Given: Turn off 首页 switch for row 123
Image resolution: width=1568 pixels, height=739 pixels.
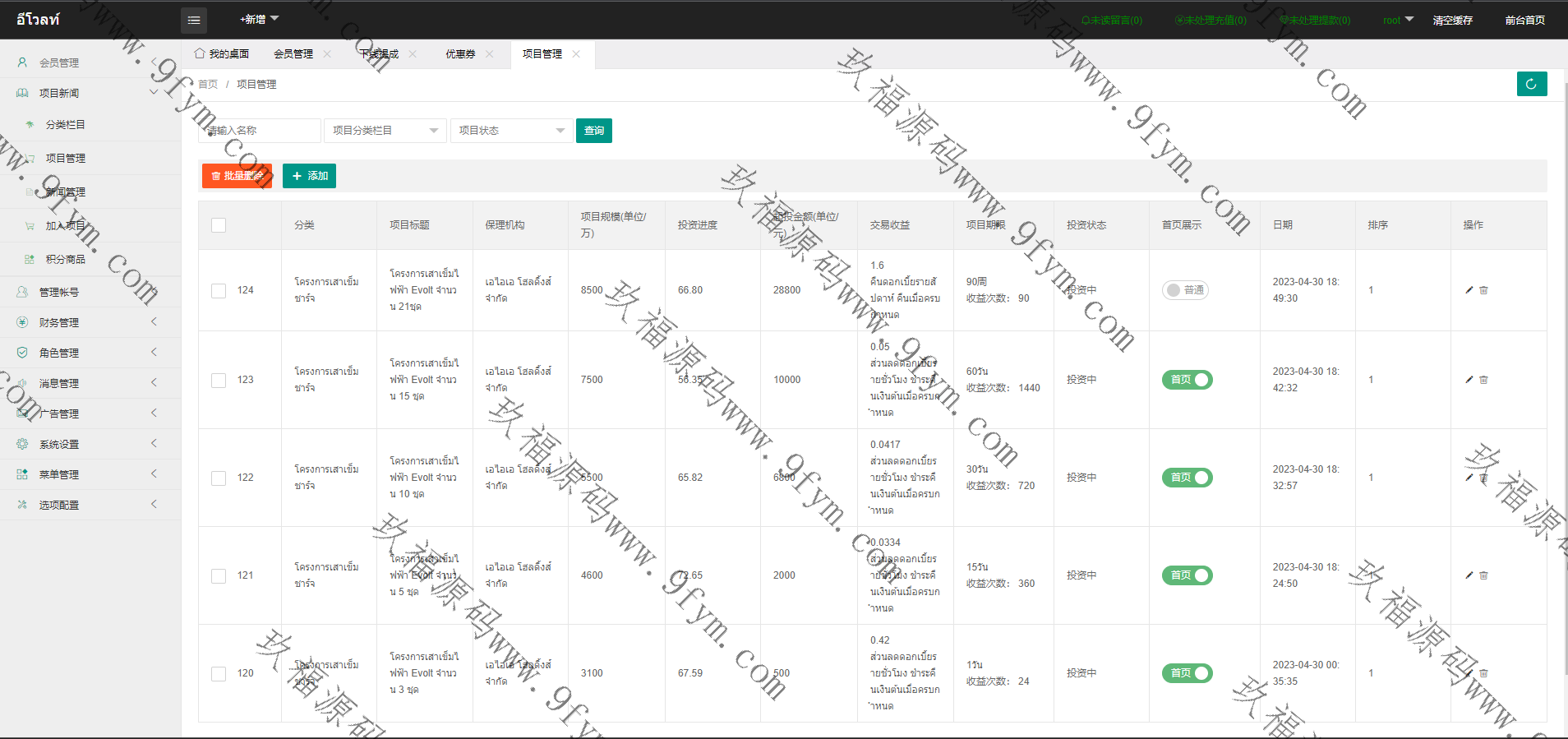Looking at the screenshot, I should point(1187,380).
